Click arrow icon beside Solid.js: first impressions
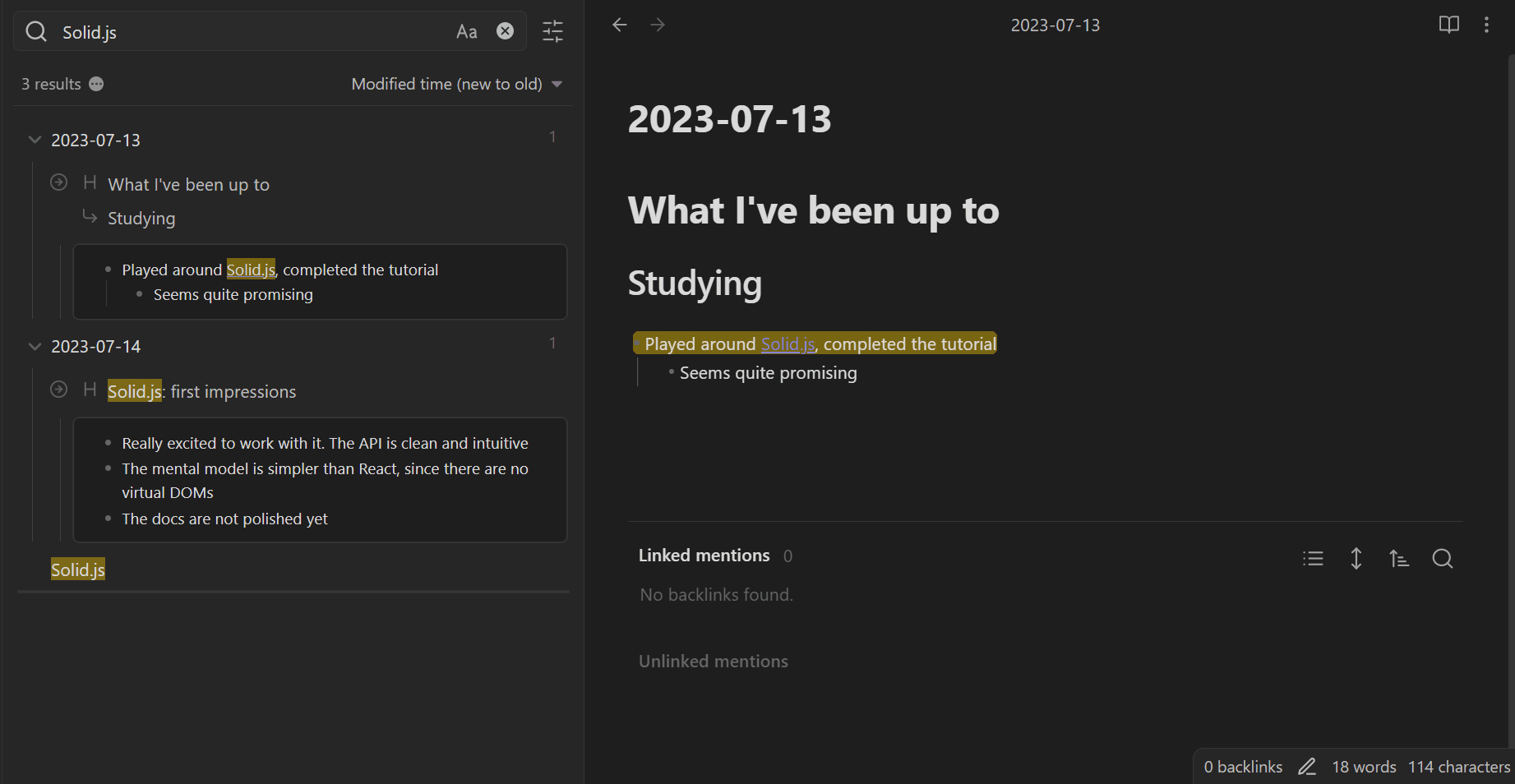Viewport: 1515px width, 784px height. coord(59,390)
